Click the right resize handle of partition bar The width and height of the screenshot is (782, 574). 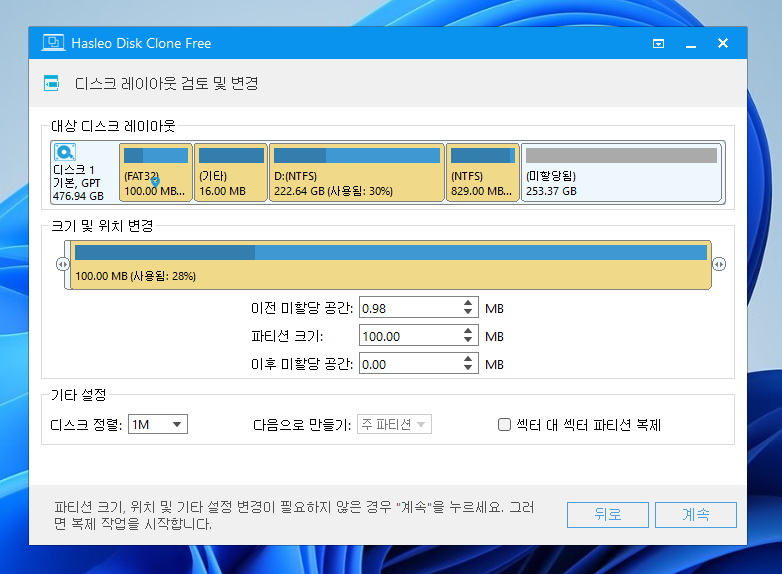(719, 264)
